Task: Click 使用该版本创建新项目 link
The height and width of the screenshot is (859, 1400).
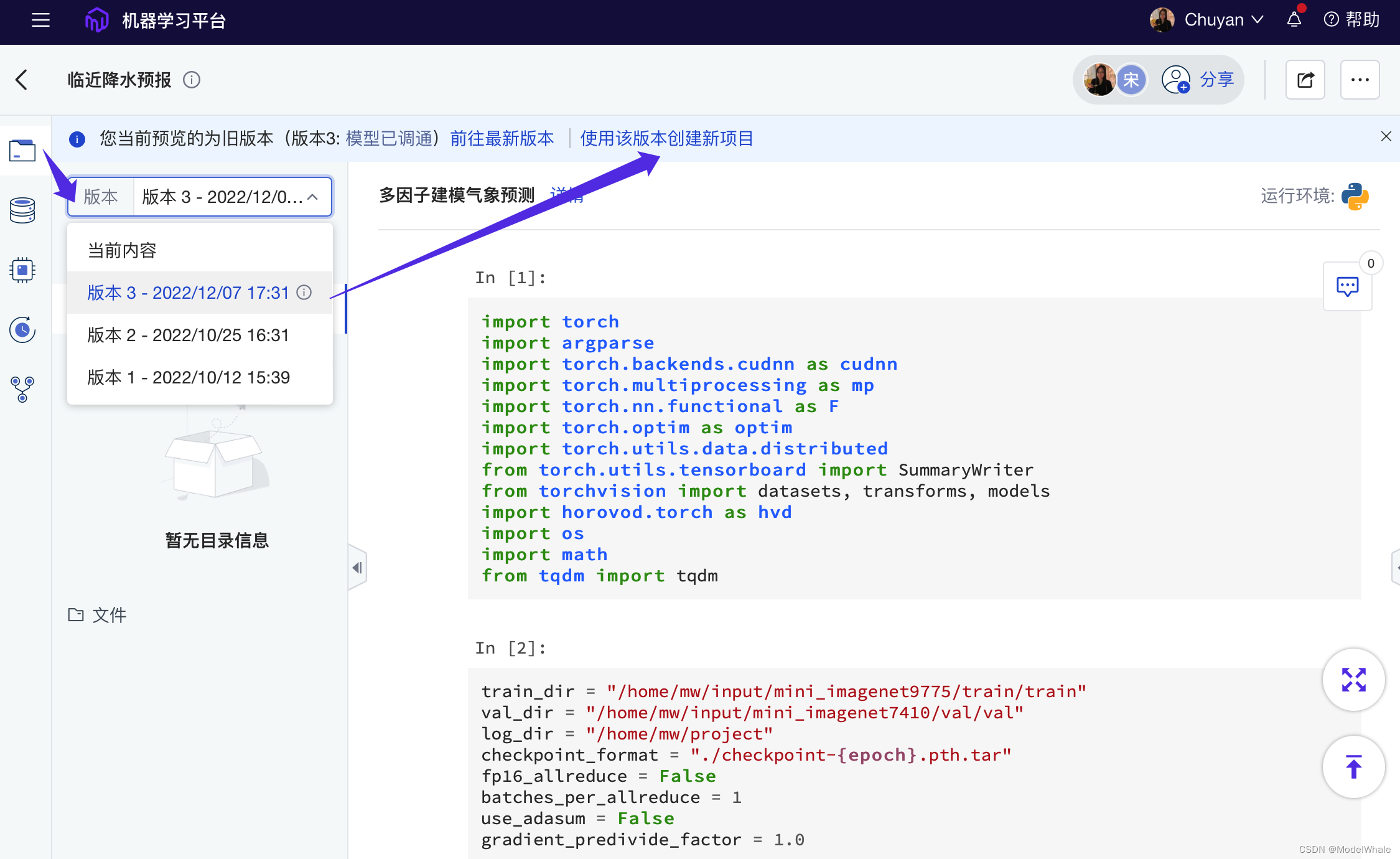Action: (x=666, y=138)
